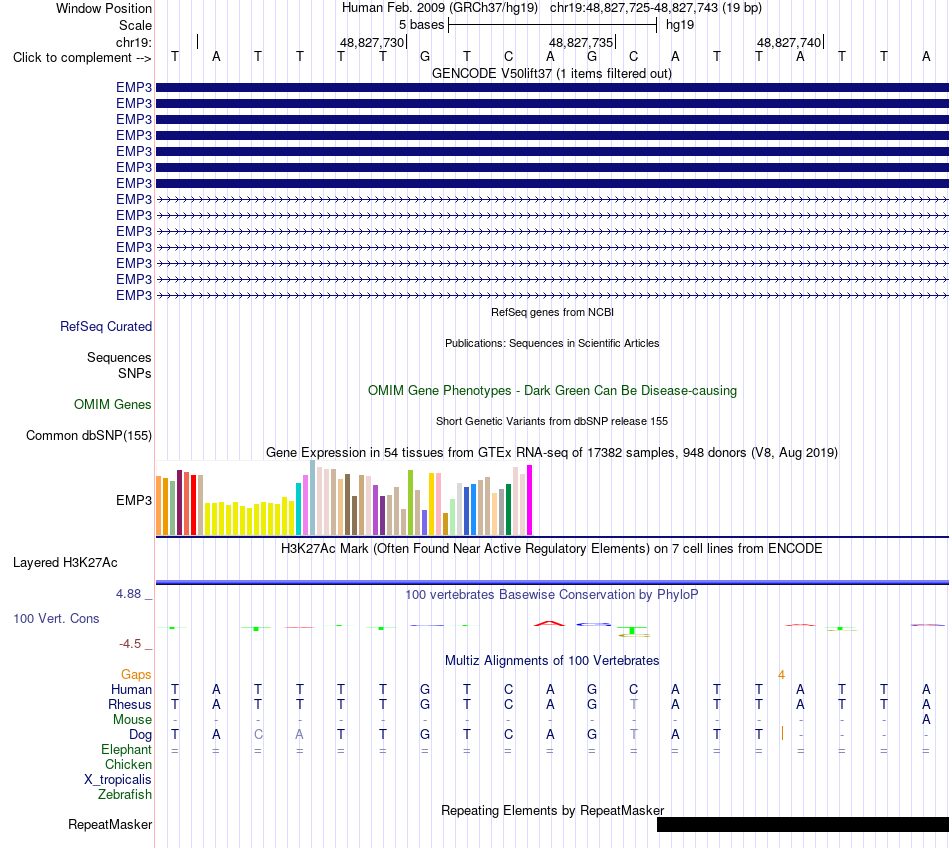950x848 pixels.
Task: Select the Rhesus alignment row label
Action: (130, 705)
